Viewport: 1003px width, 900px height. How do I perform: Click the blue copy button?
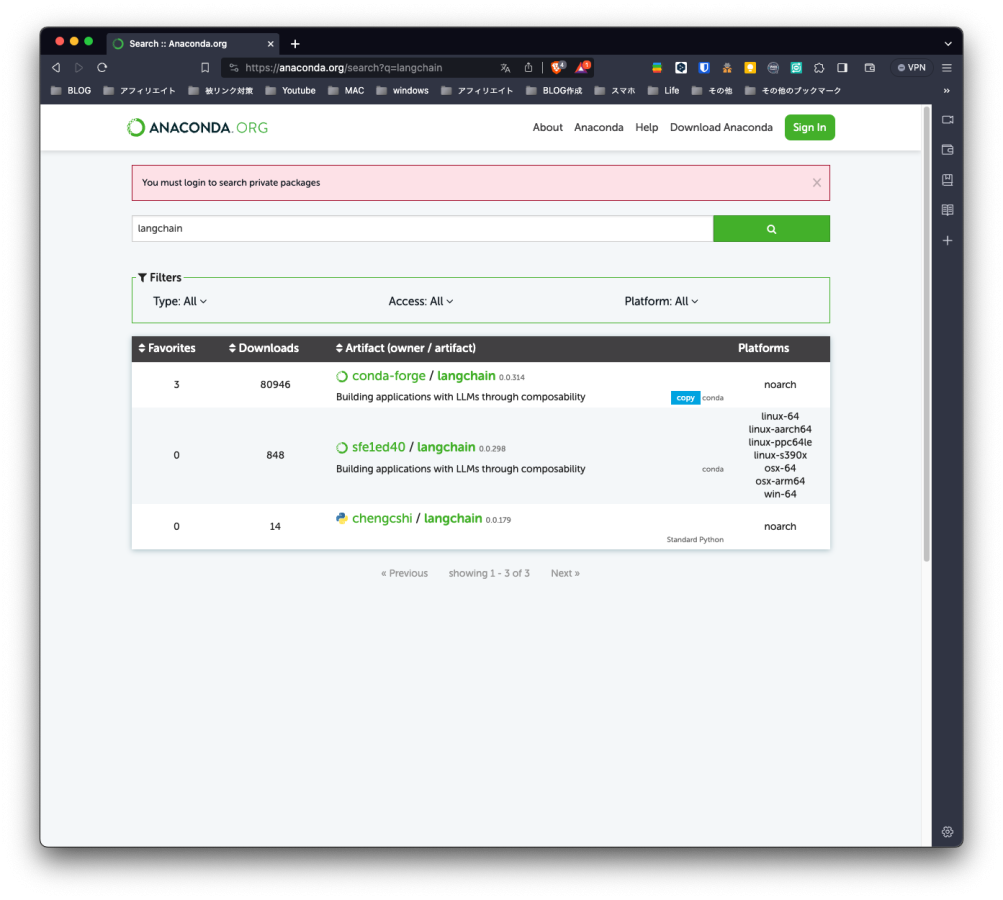coord(685,398)
